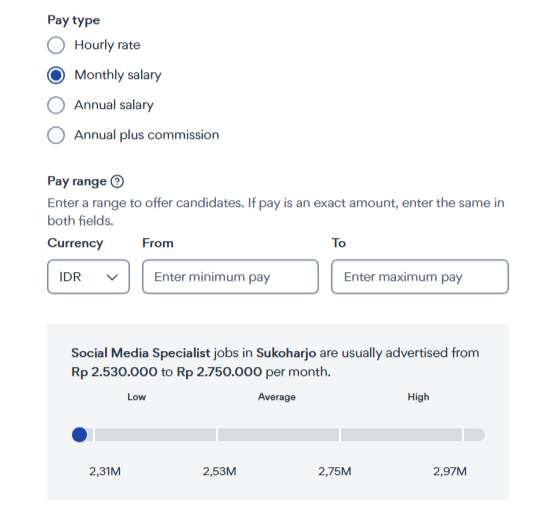
Task: Focus the Enter minimum pay field
Action: [x=230, y=277]
